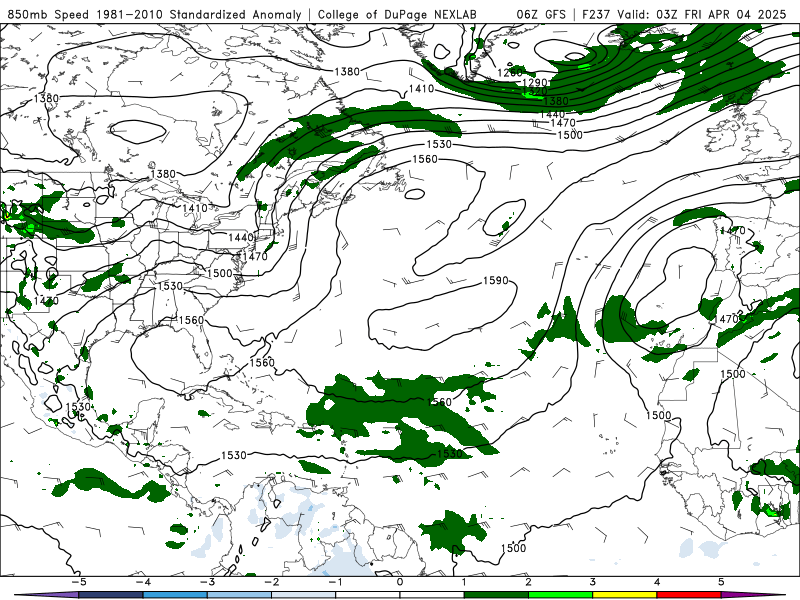Select the blue -4 to -3 colorbar segment
The height and width of the screenshot is (600, 800).
(x=175, y=595)
